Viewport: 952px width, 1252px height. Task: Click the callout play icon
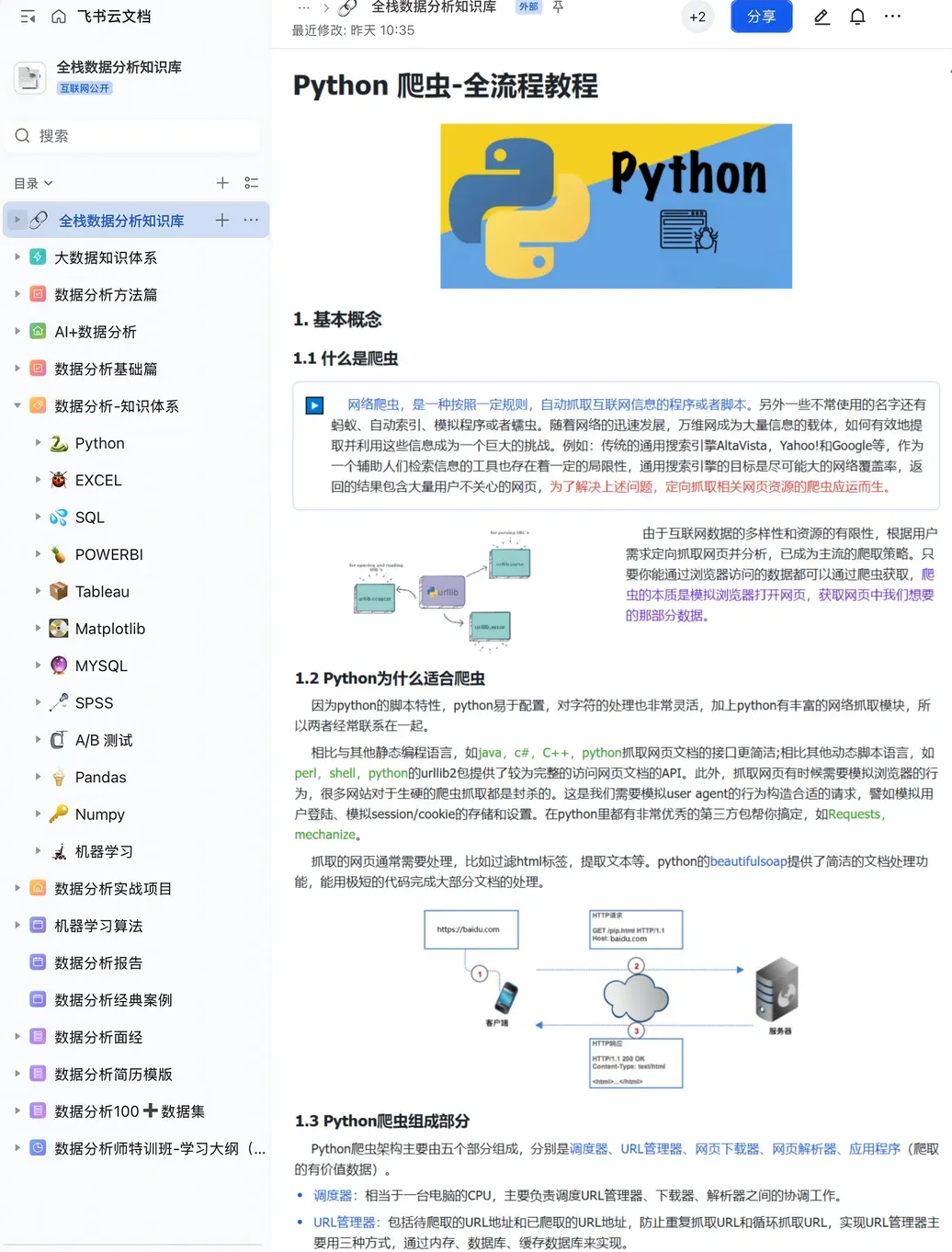coord(314,405)
